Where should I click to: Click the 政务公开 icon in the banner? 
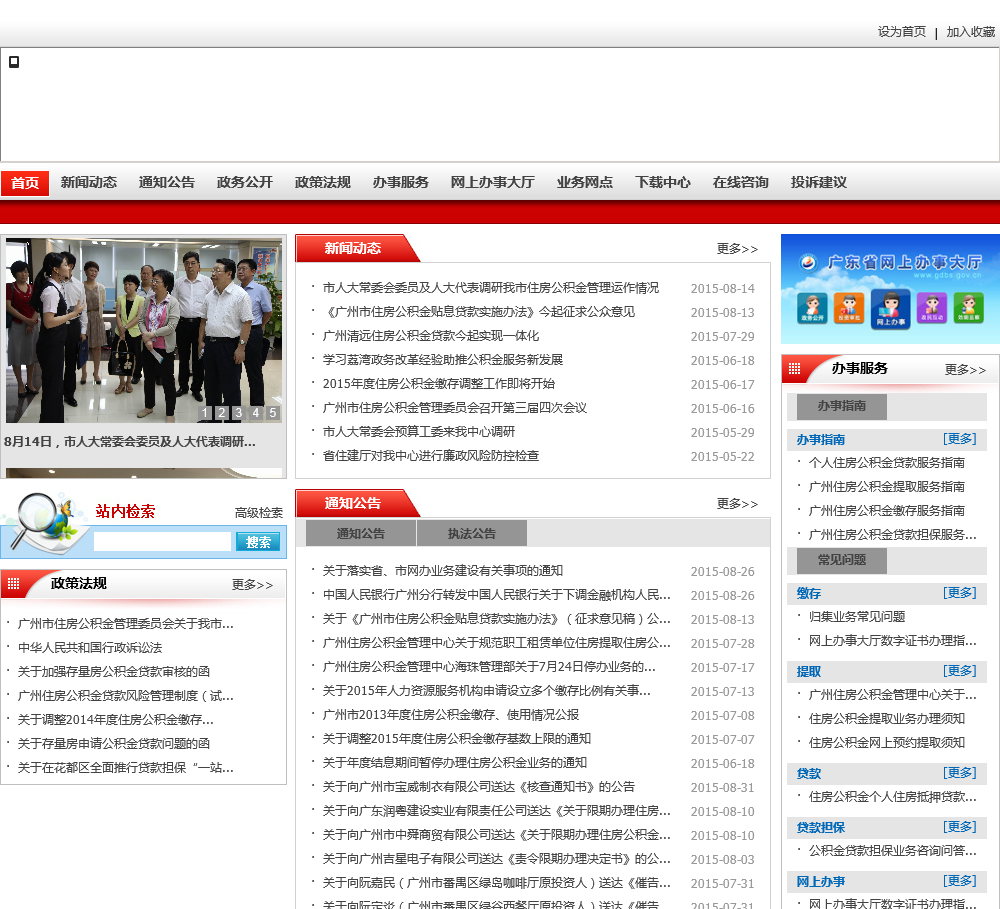812,308
